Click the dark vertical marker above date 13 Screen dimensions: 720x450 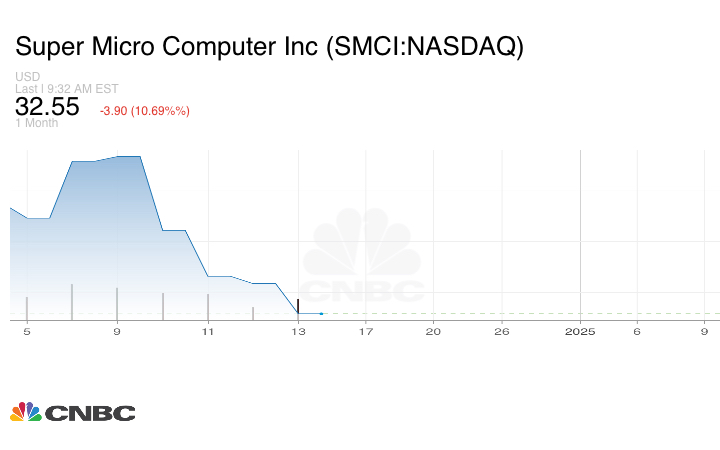298,304
